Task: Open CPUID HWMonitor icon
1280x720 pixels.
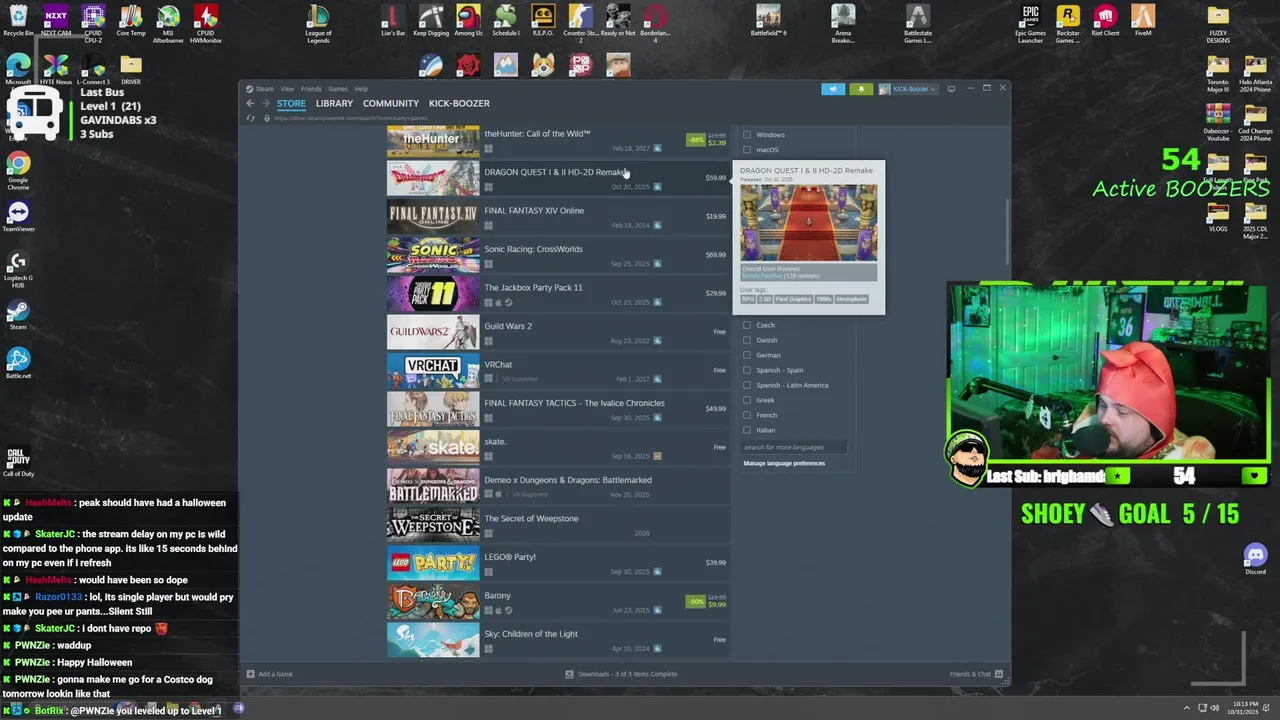Action: [206, 24]
